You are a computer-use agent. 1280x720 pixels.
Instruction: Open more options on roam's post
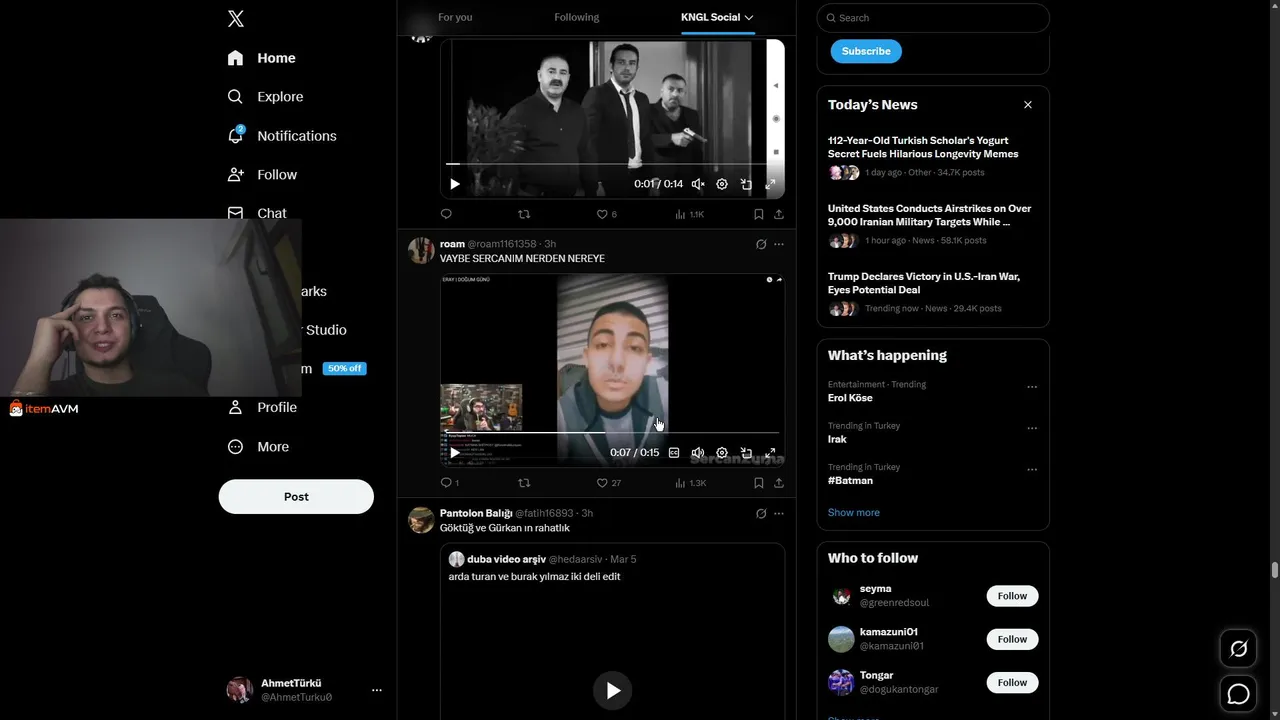[x=779, y=244]
